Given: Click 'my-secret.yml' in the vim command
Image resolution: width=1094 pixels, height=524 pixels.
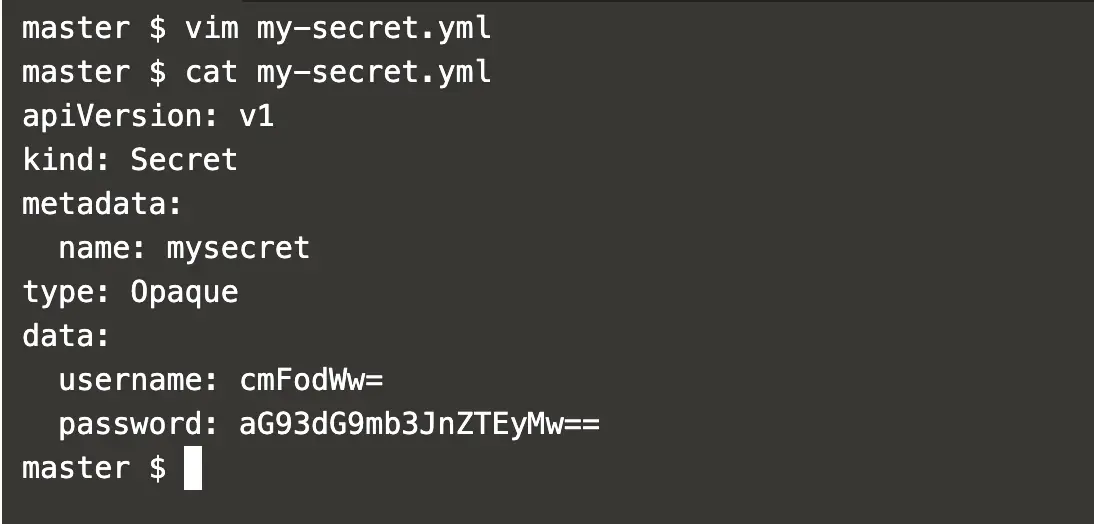Looking at the screenshot, I should click(374, 30).
